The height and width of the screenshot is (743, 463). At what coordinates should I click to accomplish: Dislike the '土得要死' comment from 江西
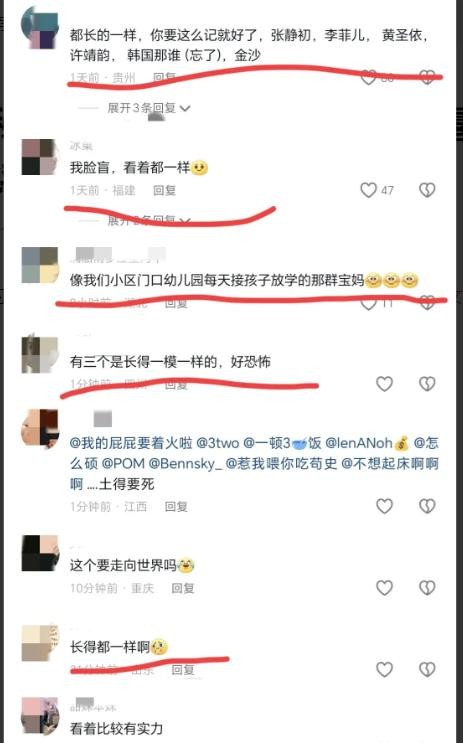tap(427, 506)
